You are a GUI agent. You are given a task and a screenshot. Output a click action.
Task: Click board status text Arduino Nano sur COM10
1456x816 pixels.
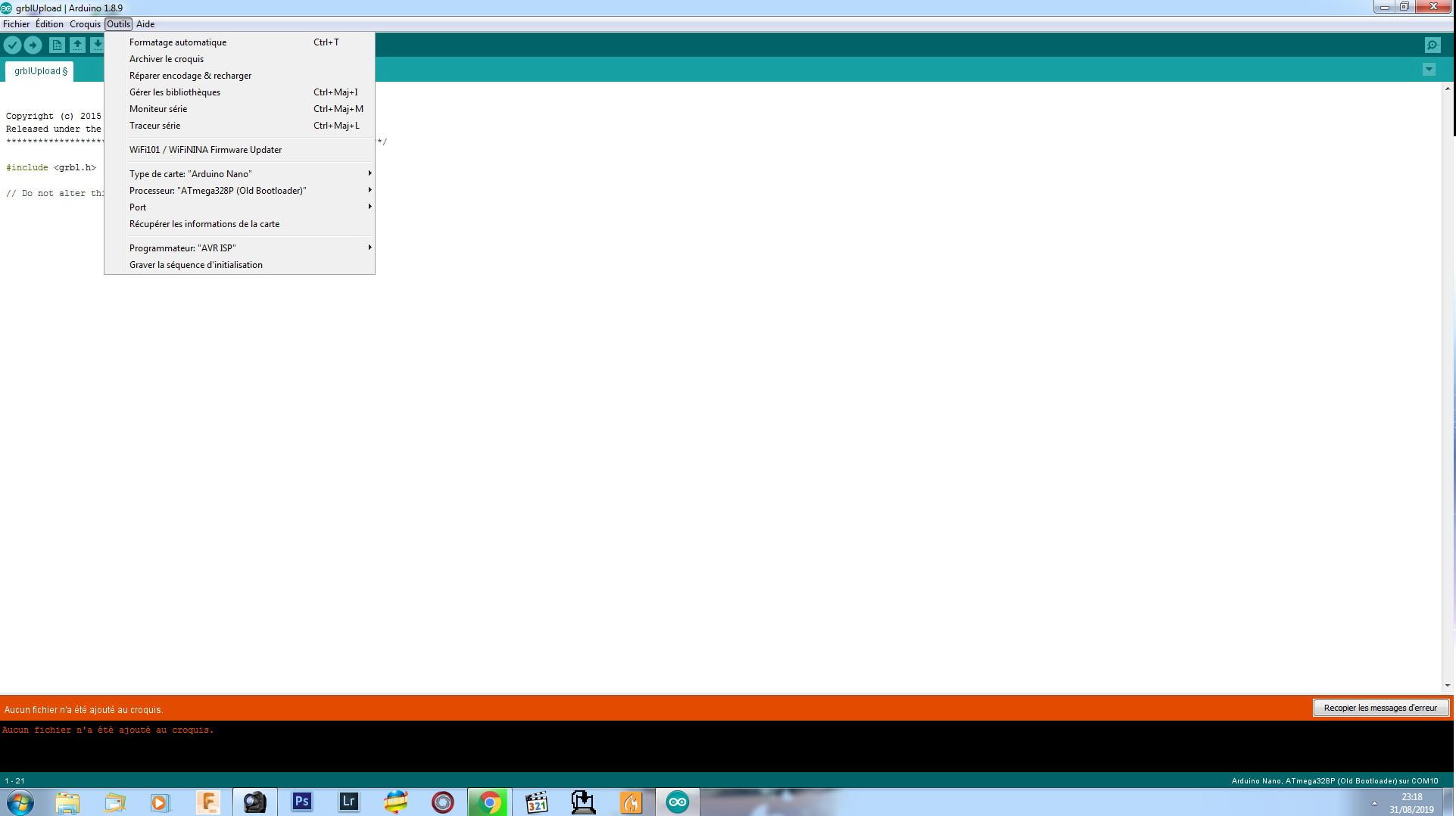tap(1334, 781)
